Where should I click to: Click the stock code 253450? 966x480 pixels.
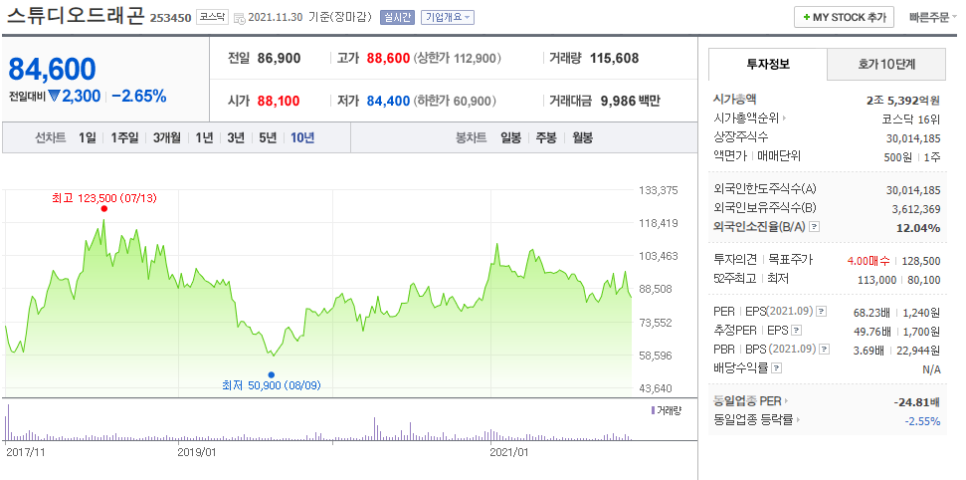point(171,18)
